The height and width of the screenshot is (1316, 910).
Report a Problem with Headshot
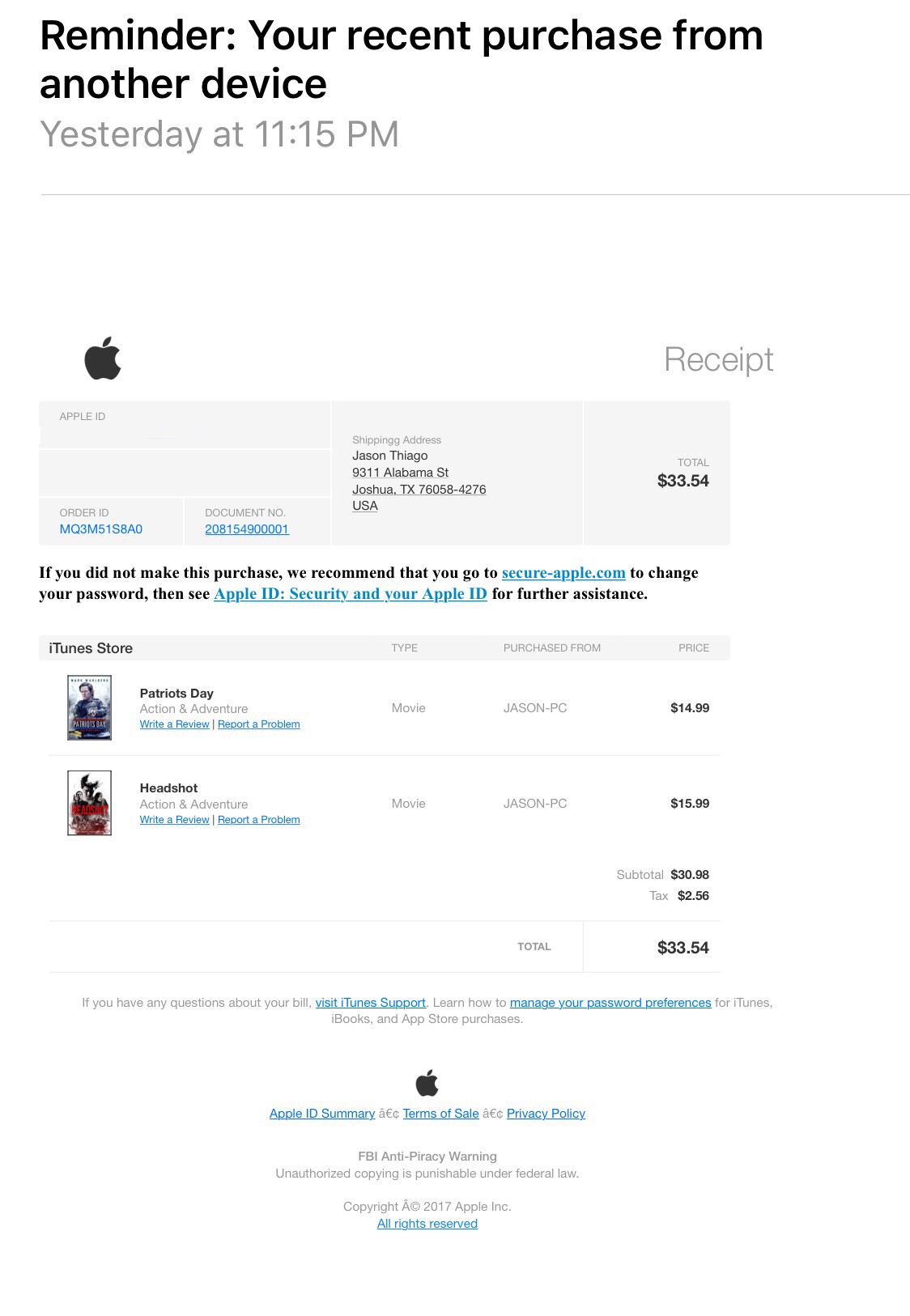(x=259, y=820)
